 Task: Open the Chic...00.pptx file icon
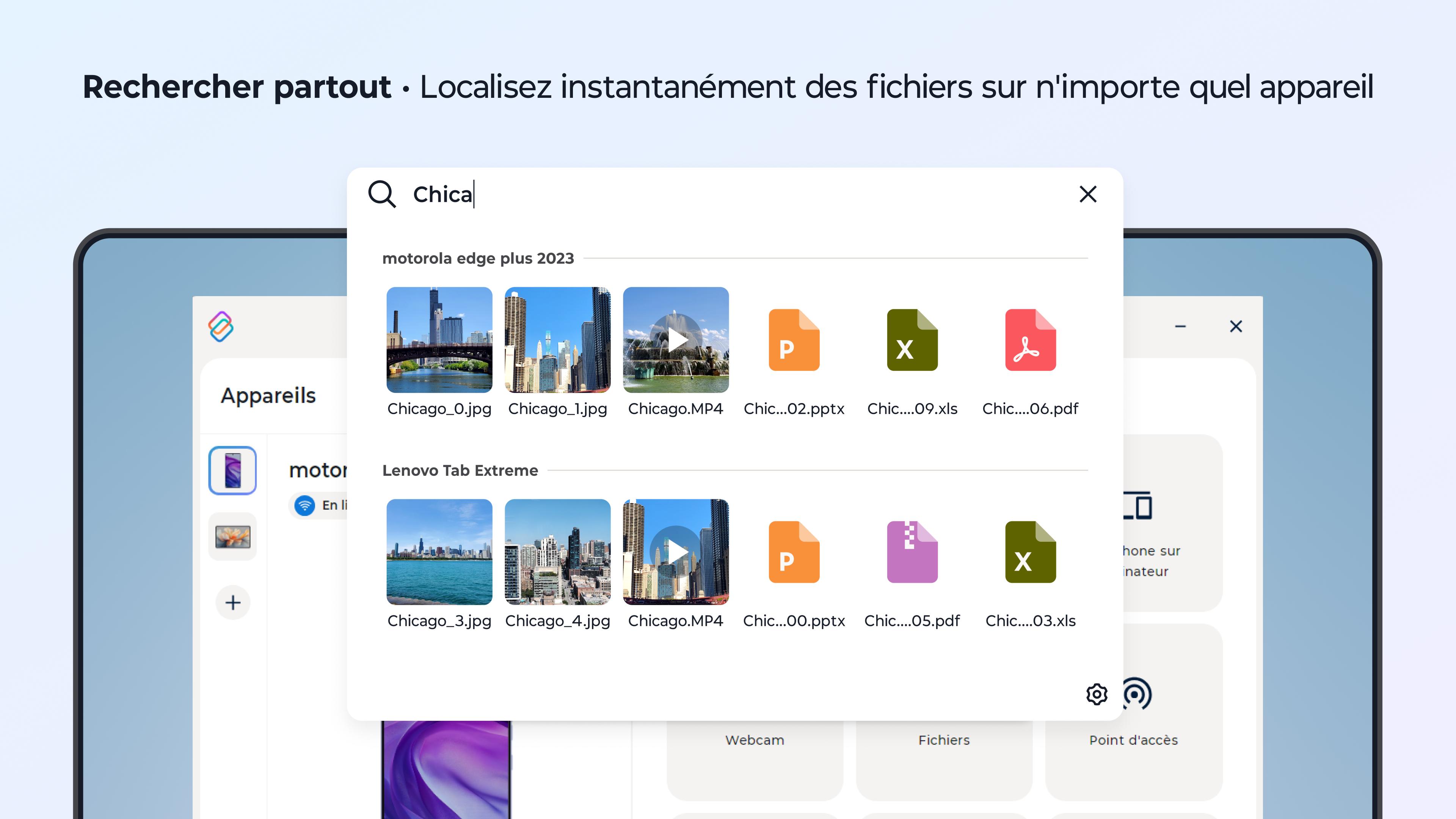pyautogui.click(x=794, y=552)
